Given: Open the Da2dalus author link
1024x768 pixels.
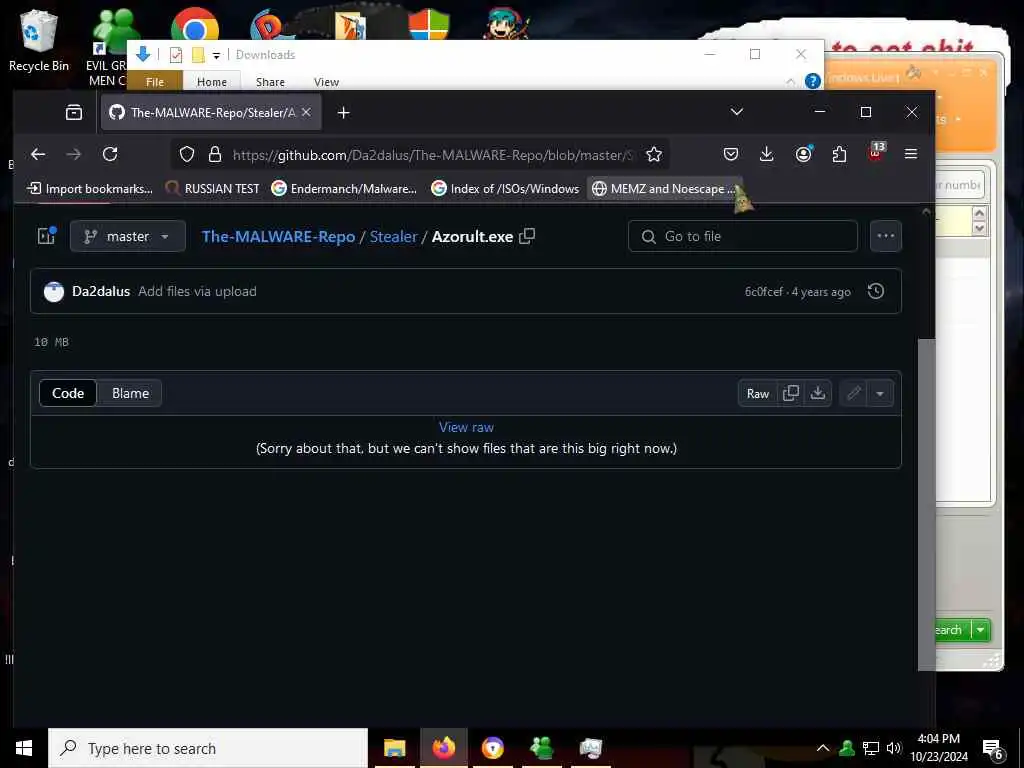Looking at the screenshot, I should (101, 291).
